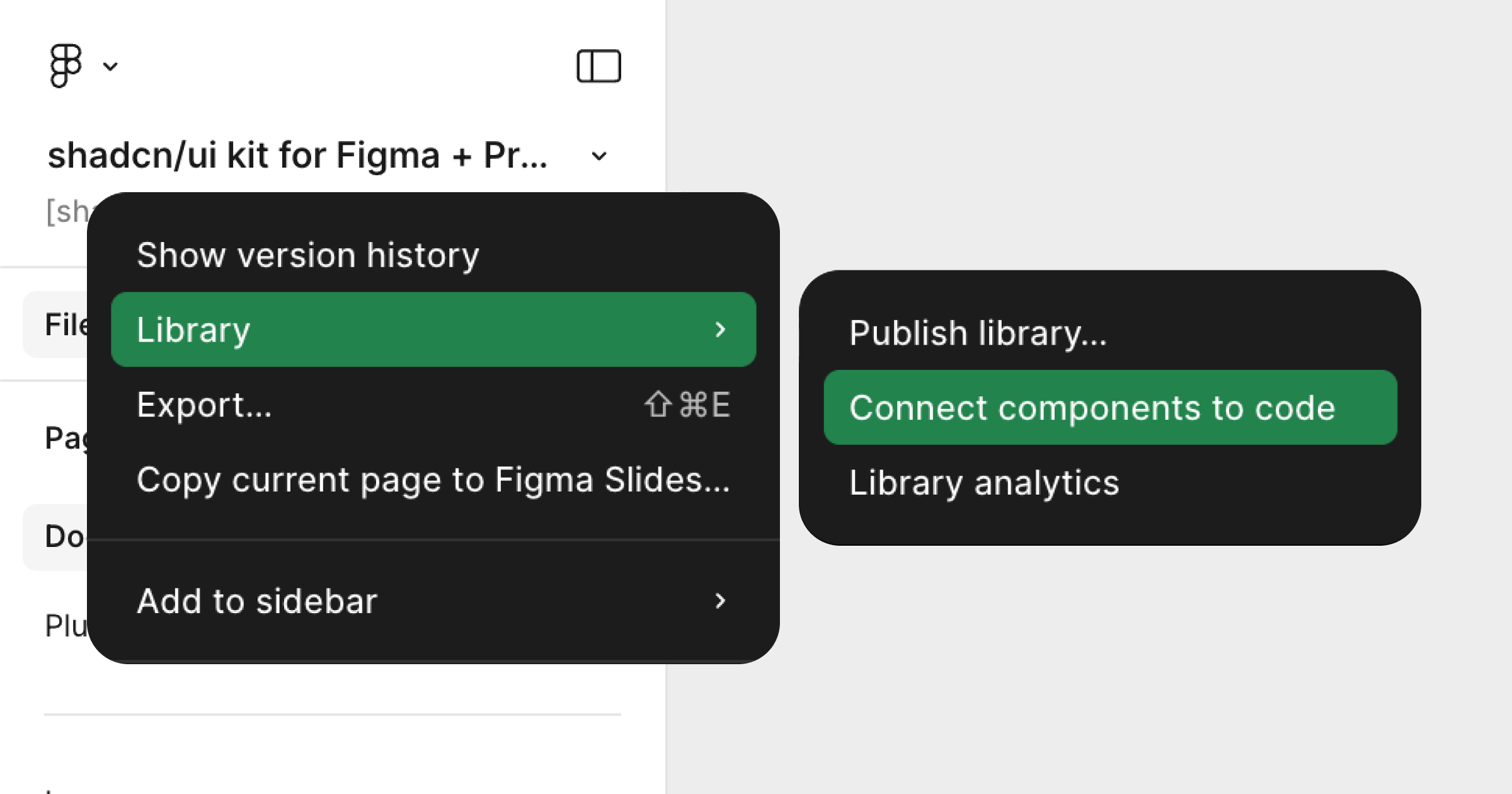
Task: Open the Figma main menu chevron
Action: tap(110, 66)
